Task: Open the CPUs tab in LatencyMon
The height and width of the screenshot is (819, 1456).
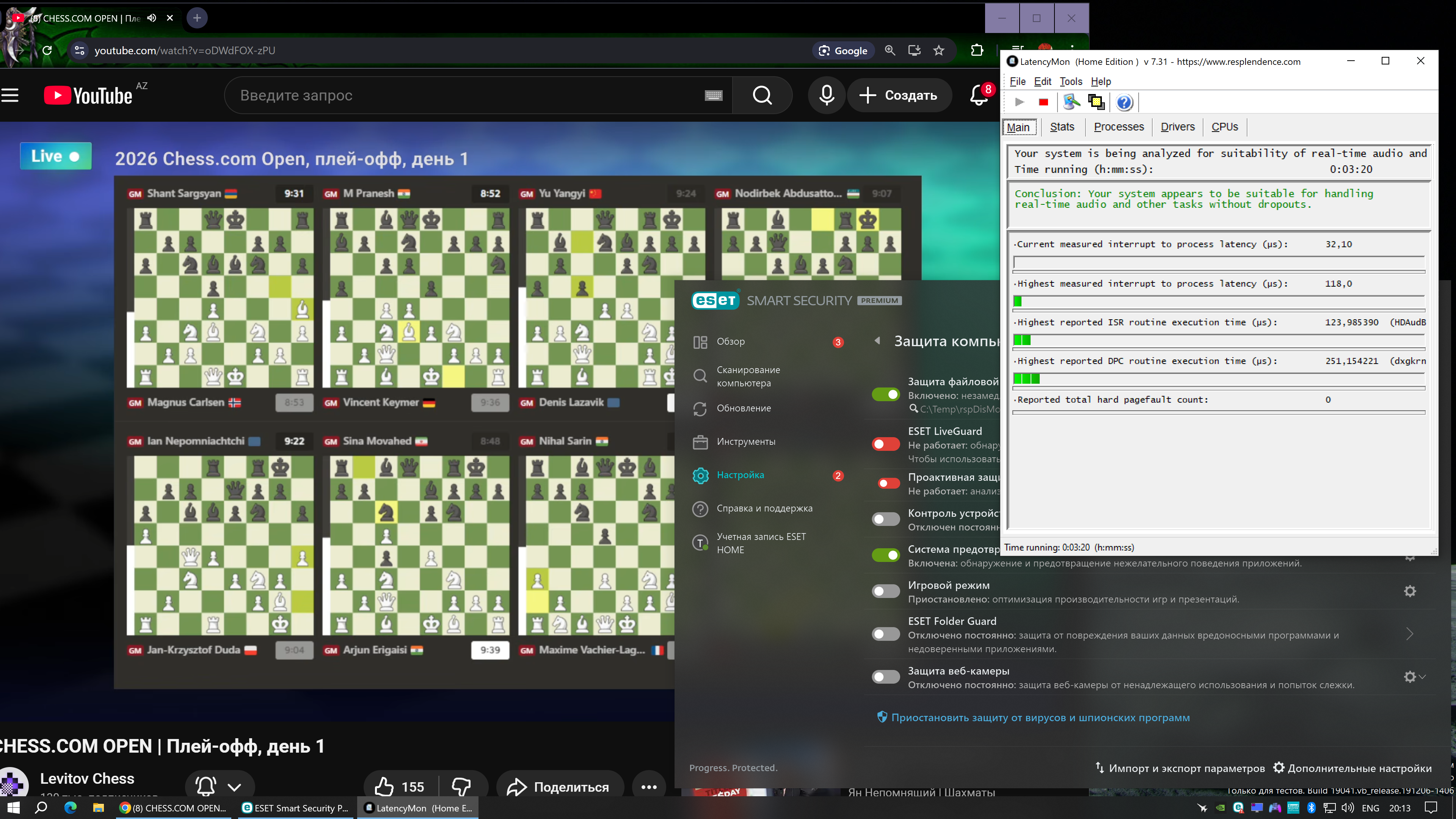Action: [1224, 127]
